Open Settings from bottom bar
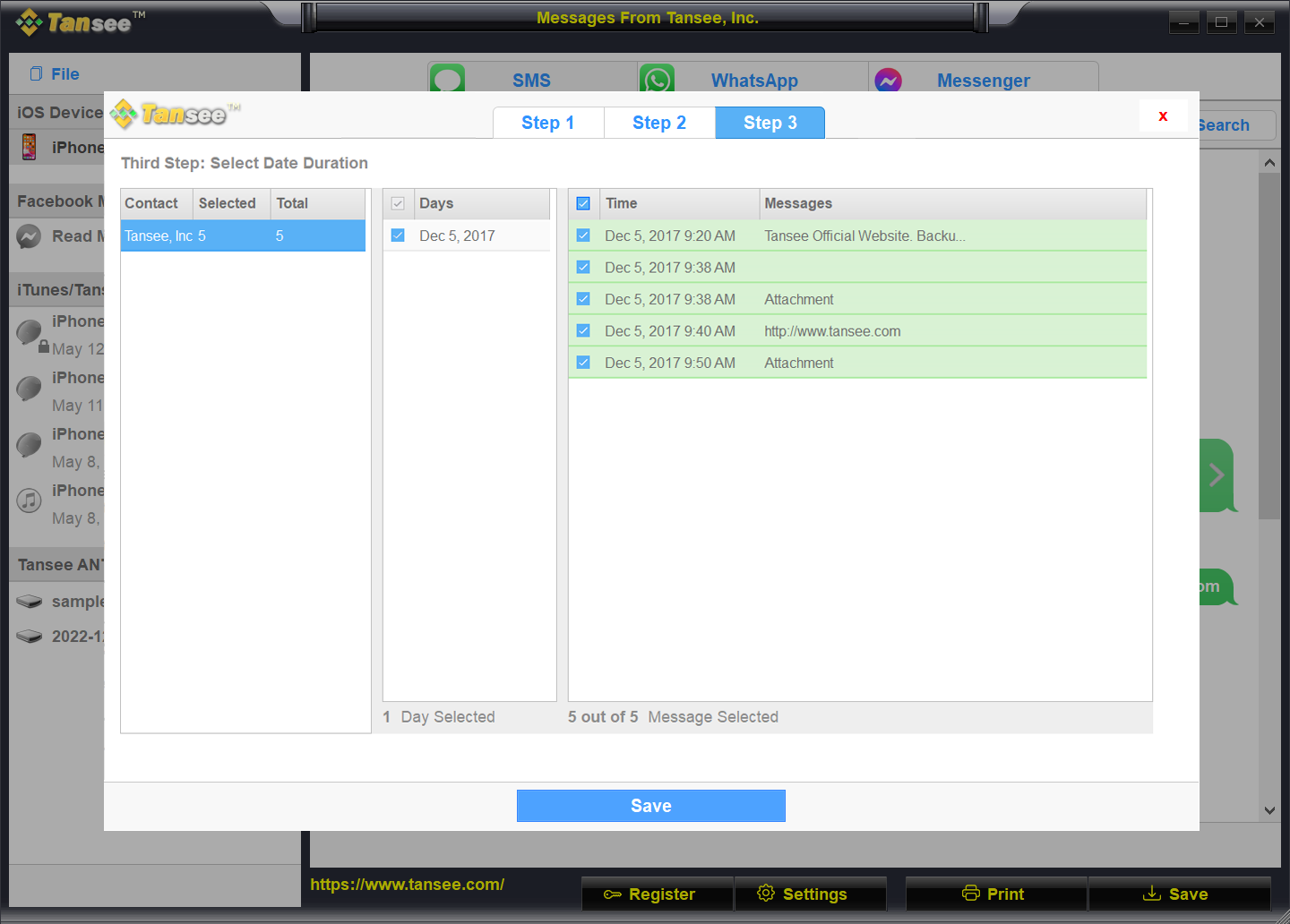The height and width of the screenshot is (924, 1290). click(x=811, y=894)
